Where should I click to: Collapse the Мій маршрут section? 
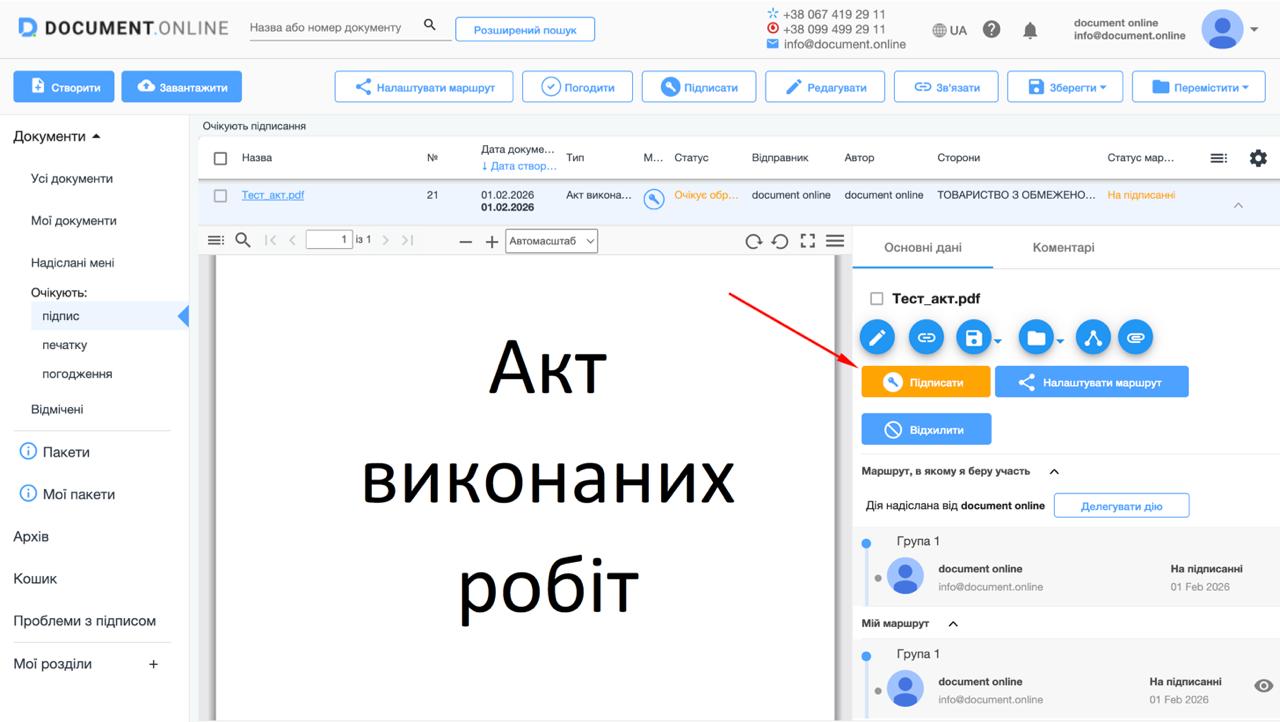(953, 624)
